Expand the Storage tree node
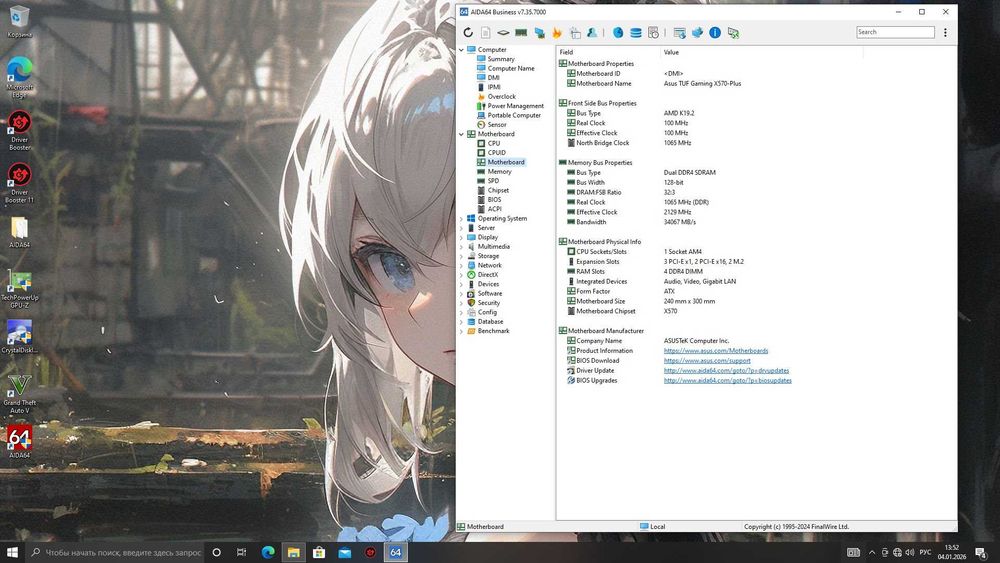This screenshot has height=563, width=1000. [461, 256]
